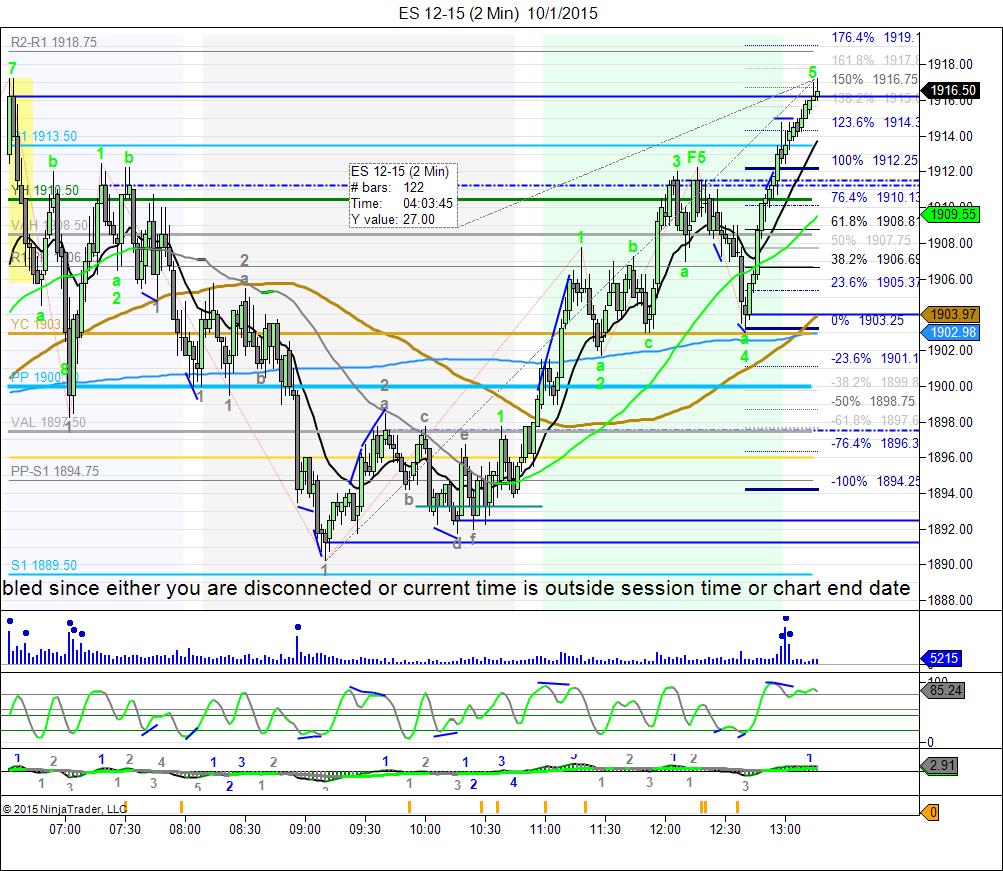Click the 1888.00 price axis label

click(x=950, y=600)
